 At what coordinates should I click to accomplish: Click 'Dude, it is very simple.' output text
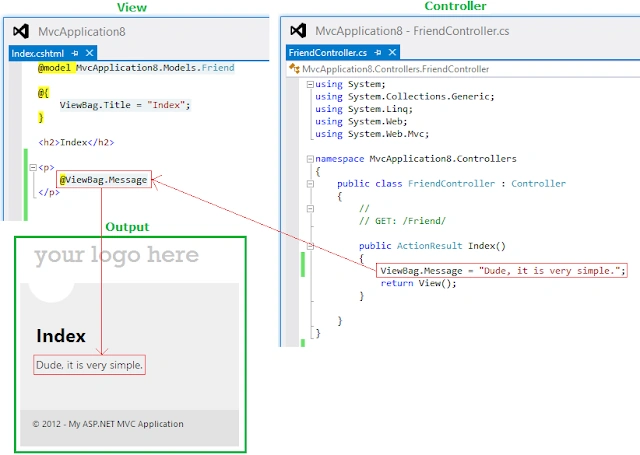(89, 365)
